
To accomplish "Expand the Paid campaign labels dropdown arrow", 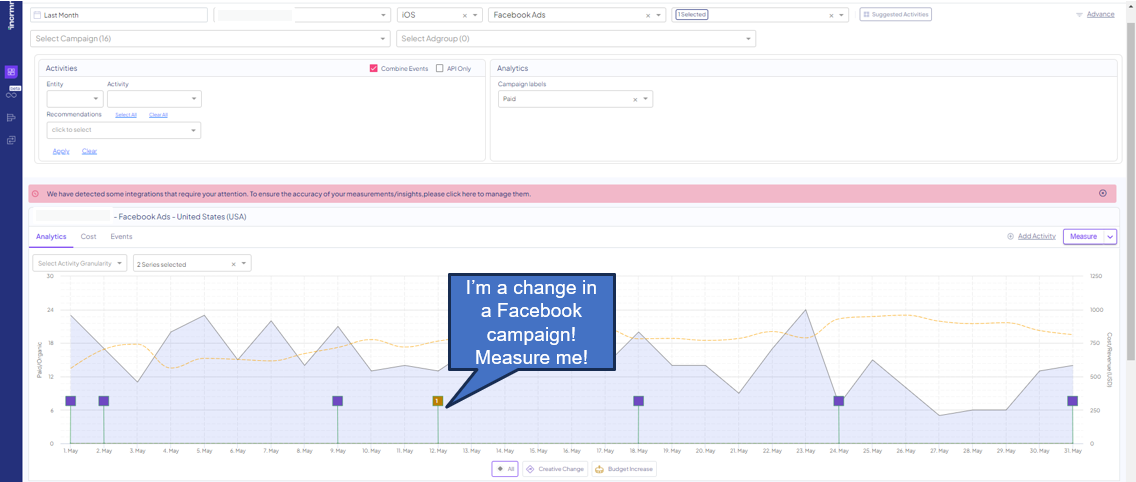I will tap(645, 99).
